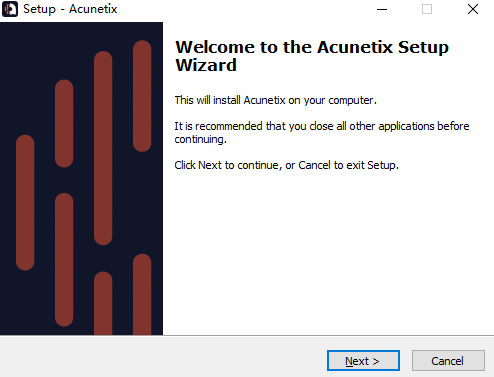Click the word "Wizard" in the heading
The image size is (494, 377).
206,65
